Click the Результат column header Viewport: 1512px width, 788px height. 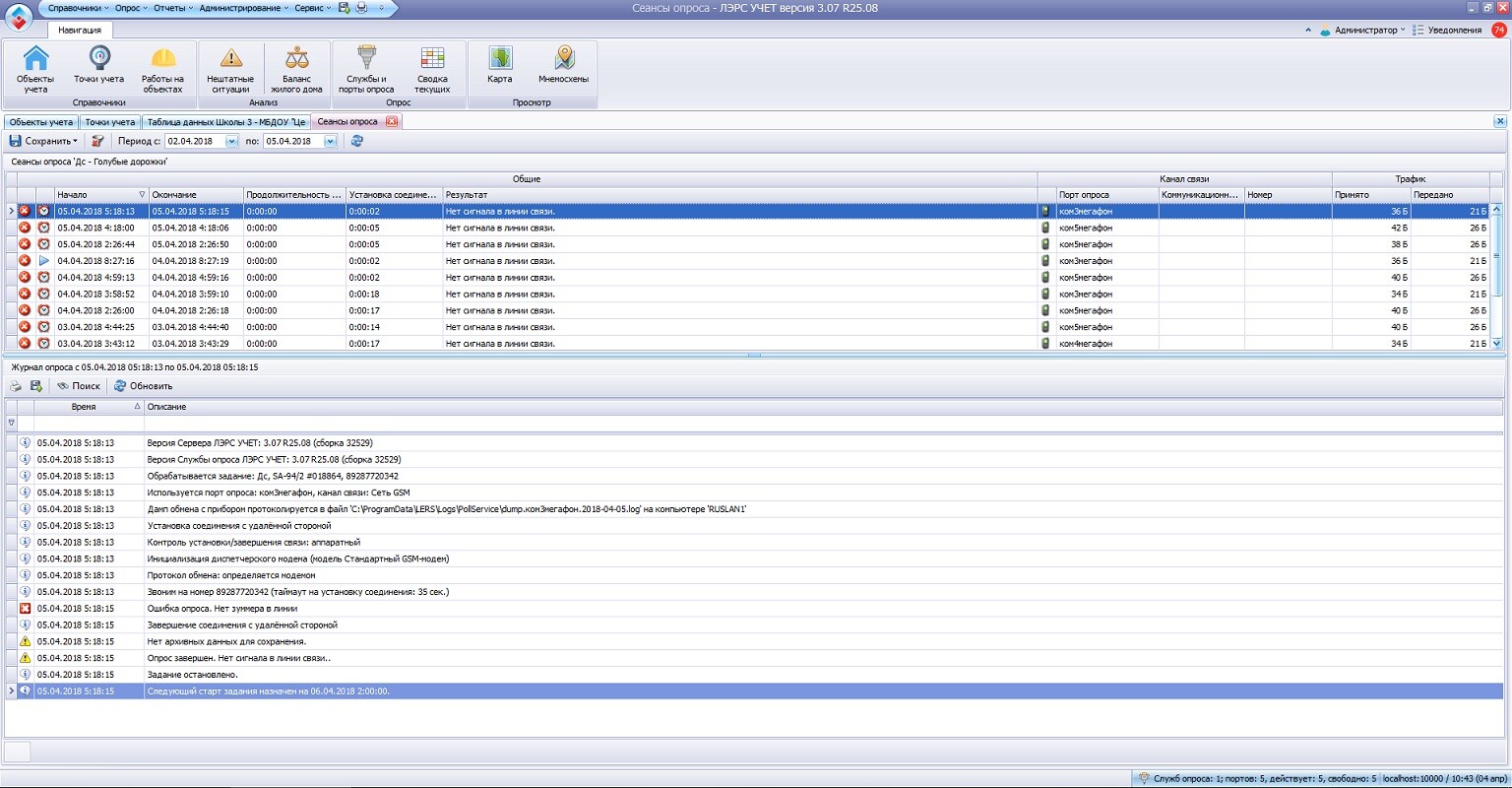coord(739,195)
